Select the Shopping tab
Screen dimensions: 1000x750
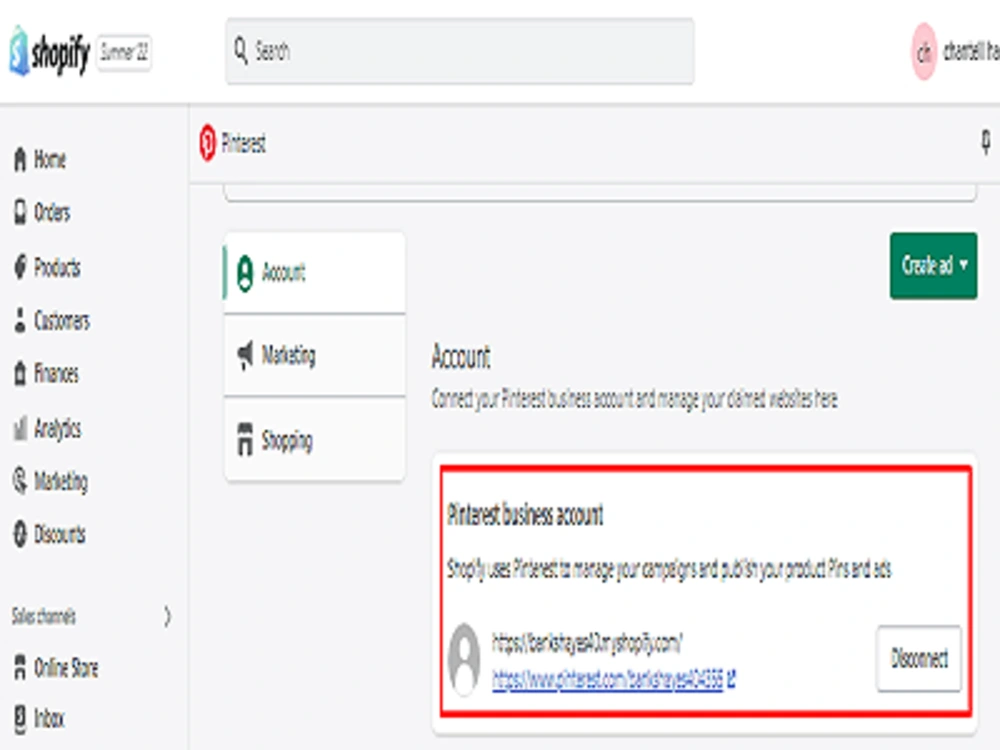pyautogui.click(x=314, y=439)
